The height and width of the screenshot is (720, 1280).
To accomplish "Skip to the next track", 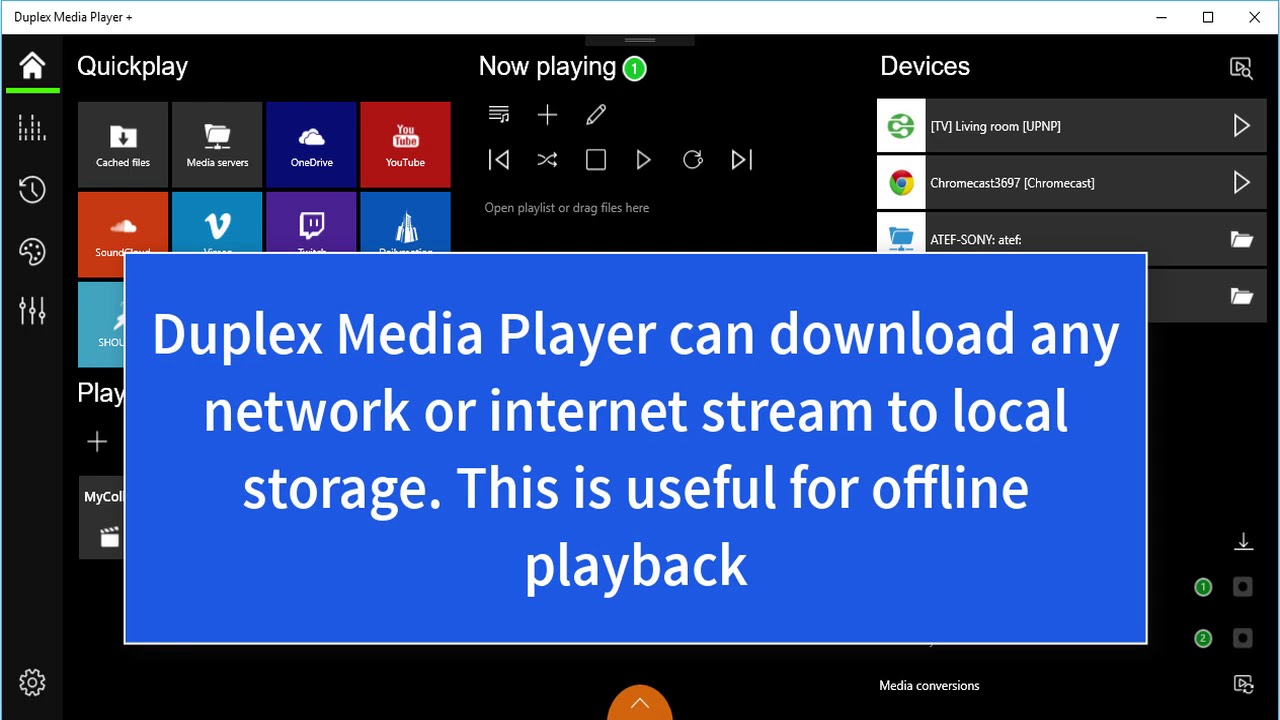I will click(x=741, y=160).
